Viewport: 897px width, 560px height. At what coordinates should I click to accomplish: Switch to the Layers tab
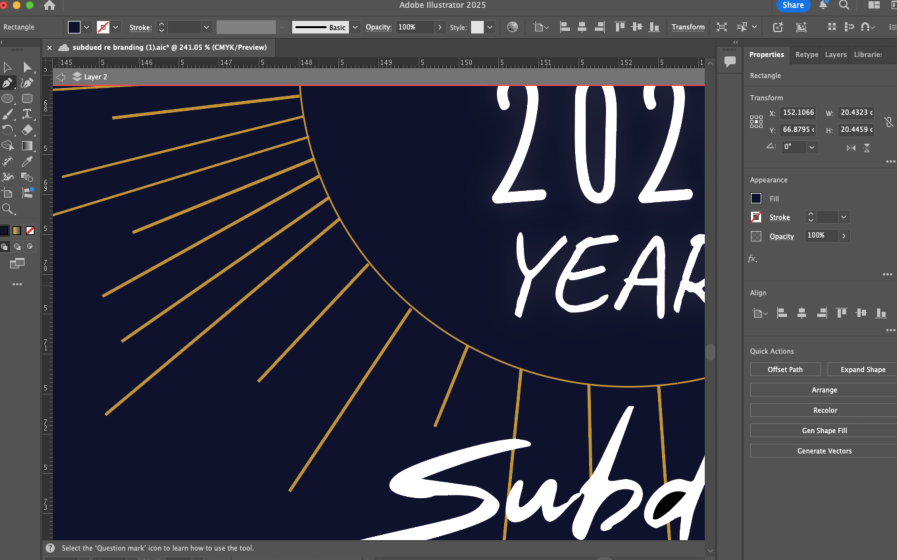(x=836, y=54)
